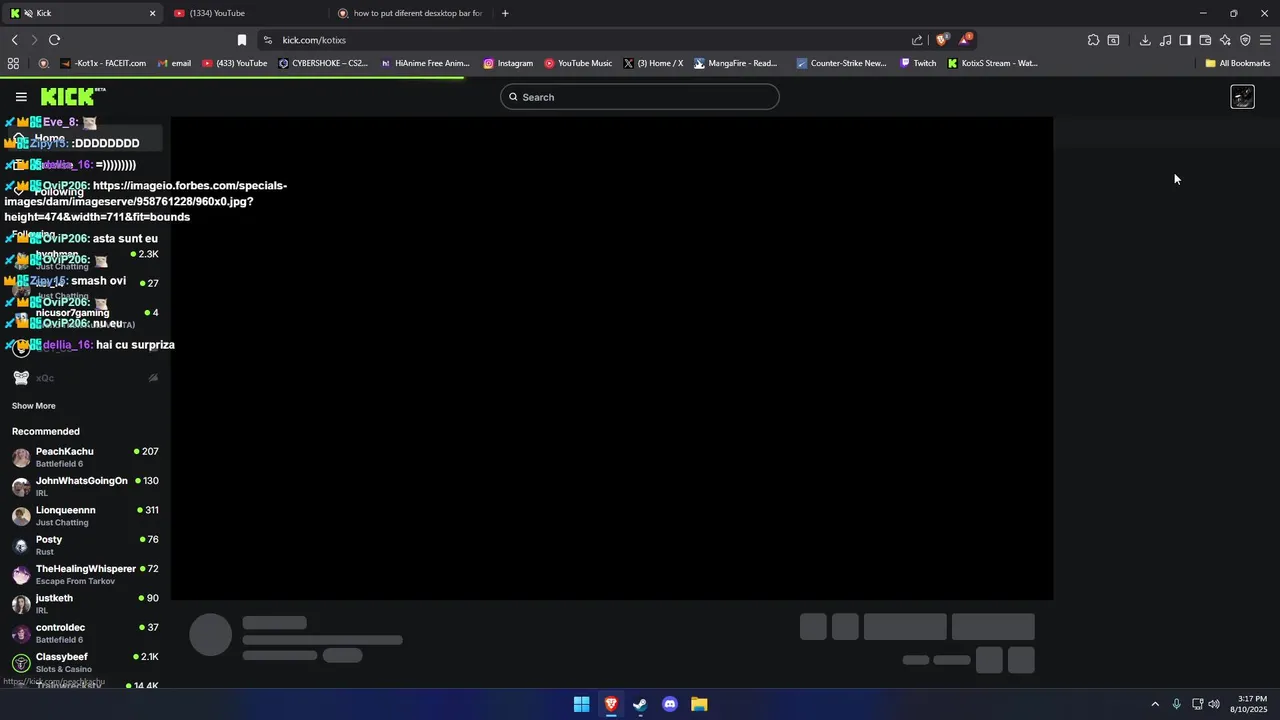Open xQc channel in sidebar
Image resolution: width=1280 pixels, height=720 pixels.
click(x=85, y=378)
